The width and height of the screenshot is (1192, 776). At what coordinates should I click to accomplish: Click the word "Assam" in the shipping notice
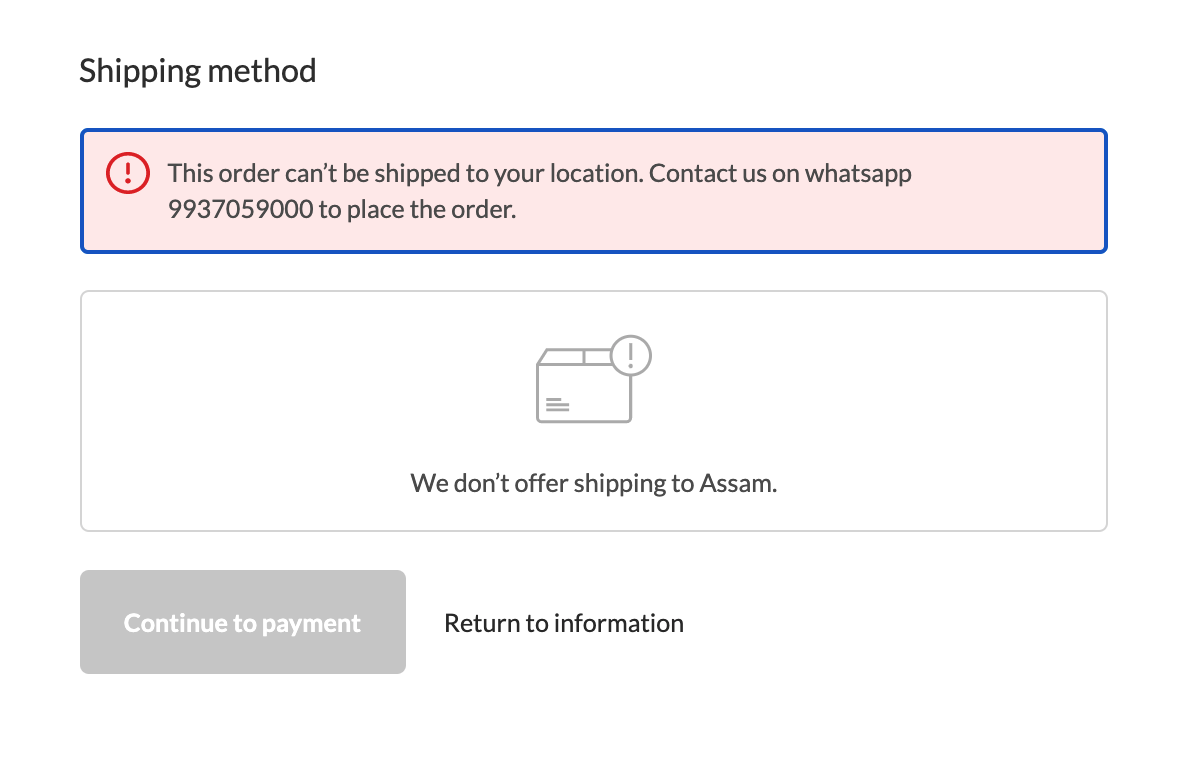point(738,483)
